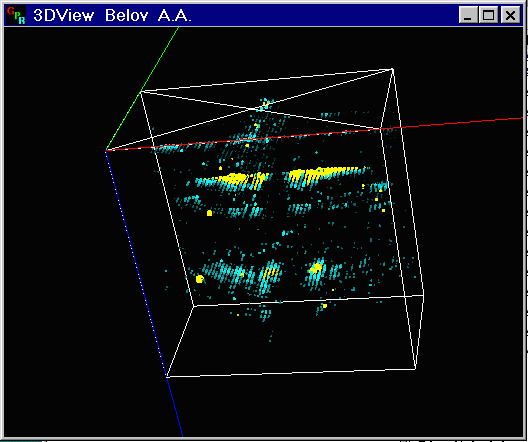
Task: Maximize the 3DView window
Action: point(489,15)
